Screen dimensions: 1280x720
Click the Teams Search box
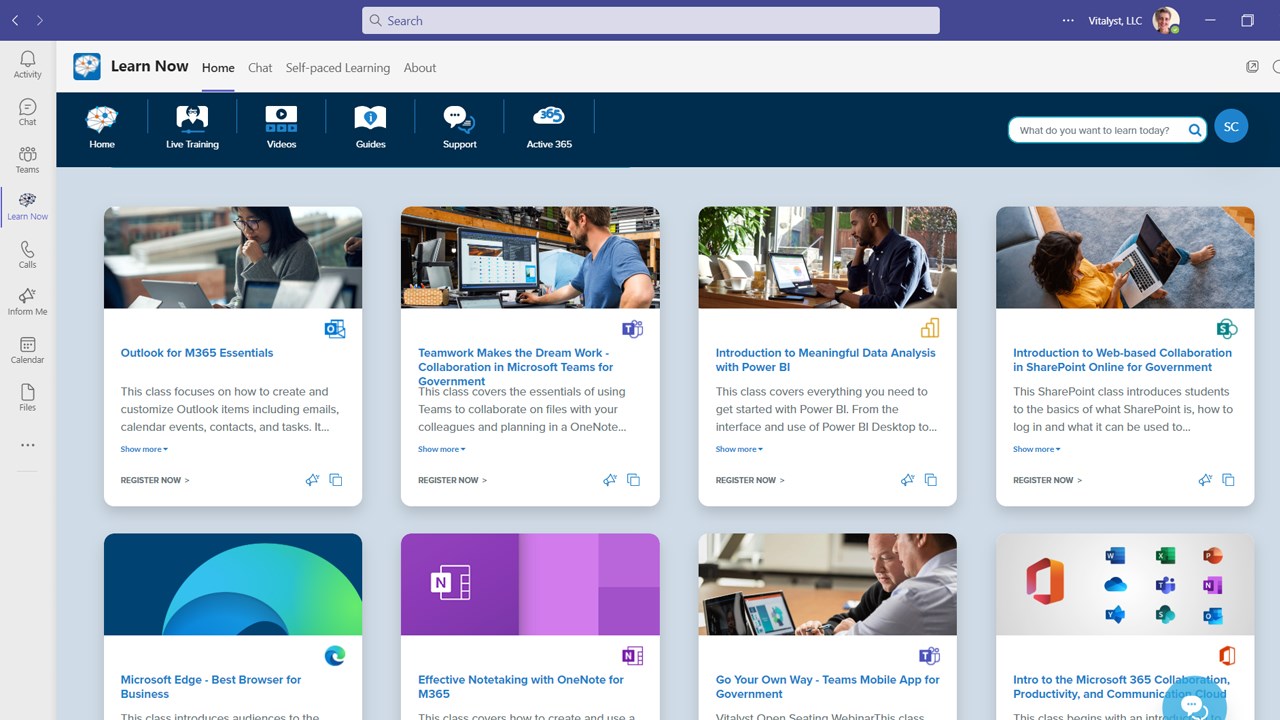pyautogui.click(x=651, y=20)
